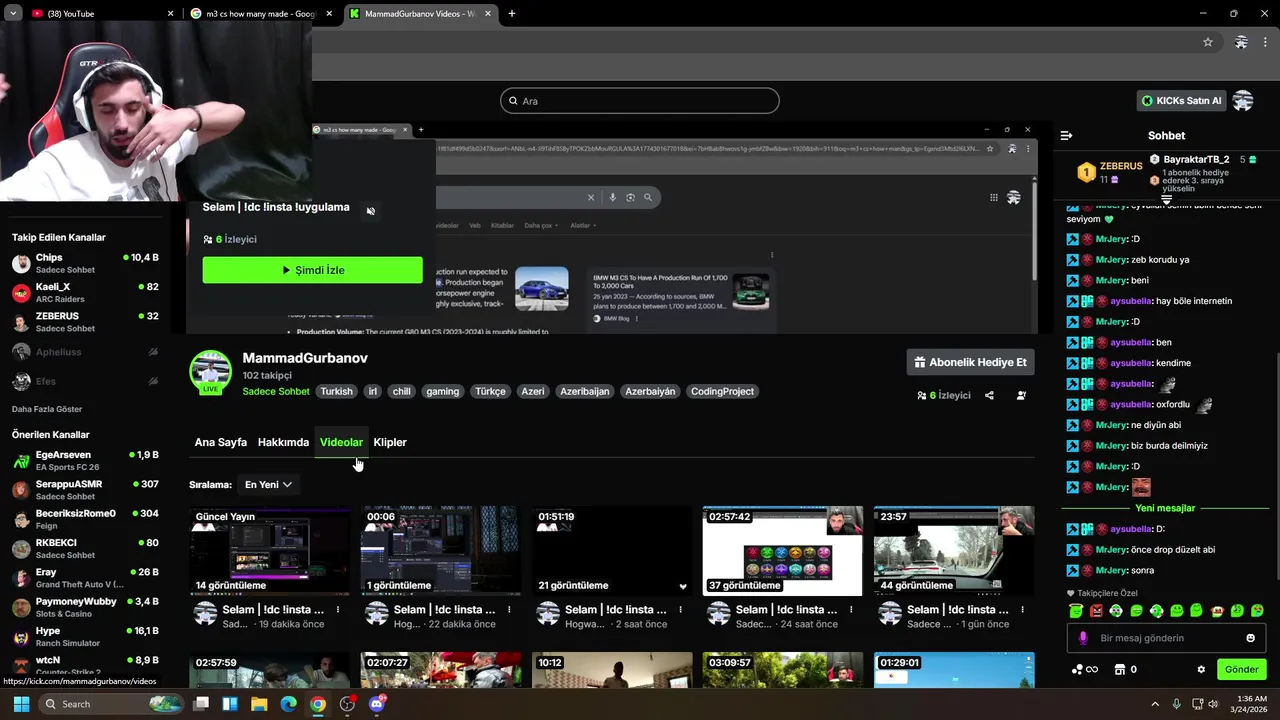Switch to the m3 cs Google search tab

click(263, 14)
